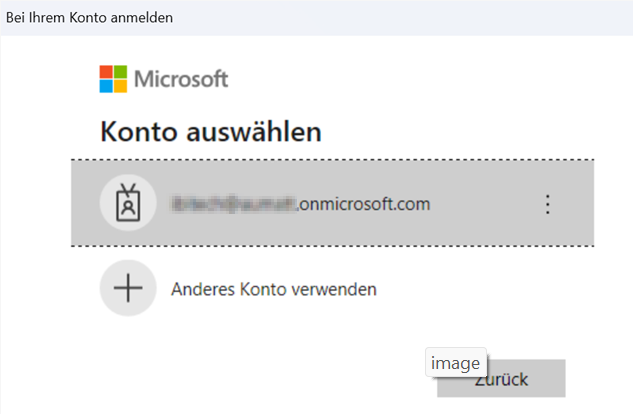Click the Microsoft wordmark text
The height and width of the screenshot is (414, 633).
coord(181,79)
